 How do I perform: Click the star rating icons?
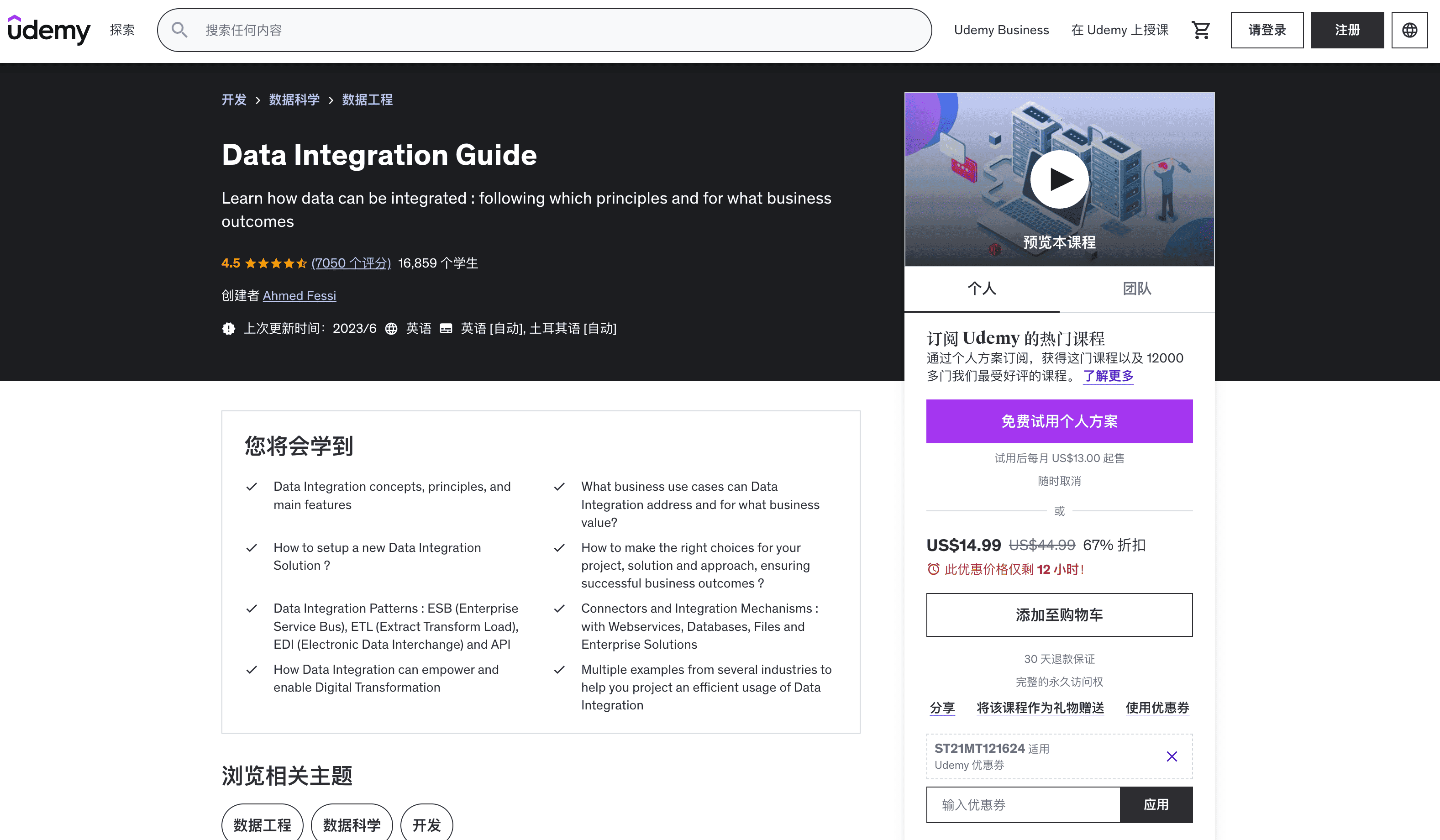tap(276, 263)
